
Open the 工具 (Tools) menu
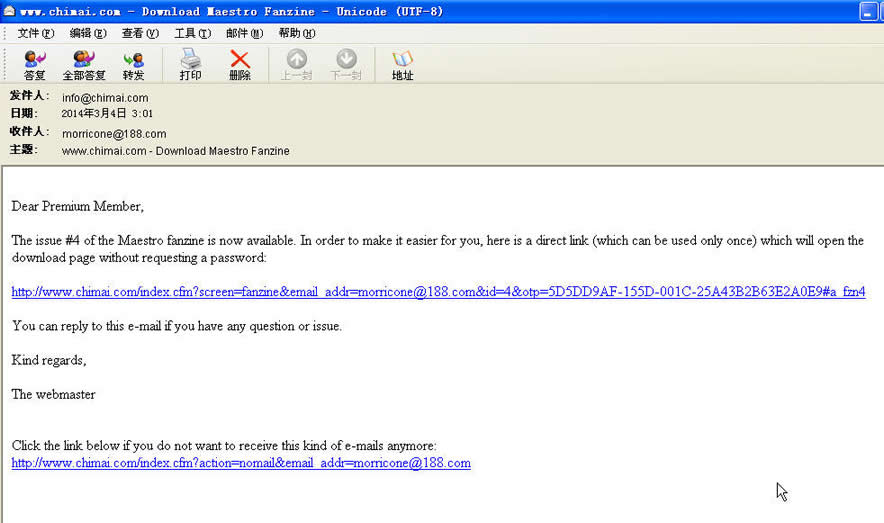[193, 33]
